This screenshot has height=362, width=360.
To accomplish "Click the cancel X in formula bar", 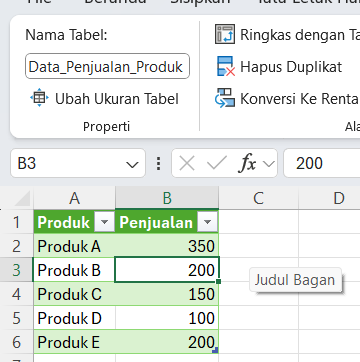I will tap(187, 164).
